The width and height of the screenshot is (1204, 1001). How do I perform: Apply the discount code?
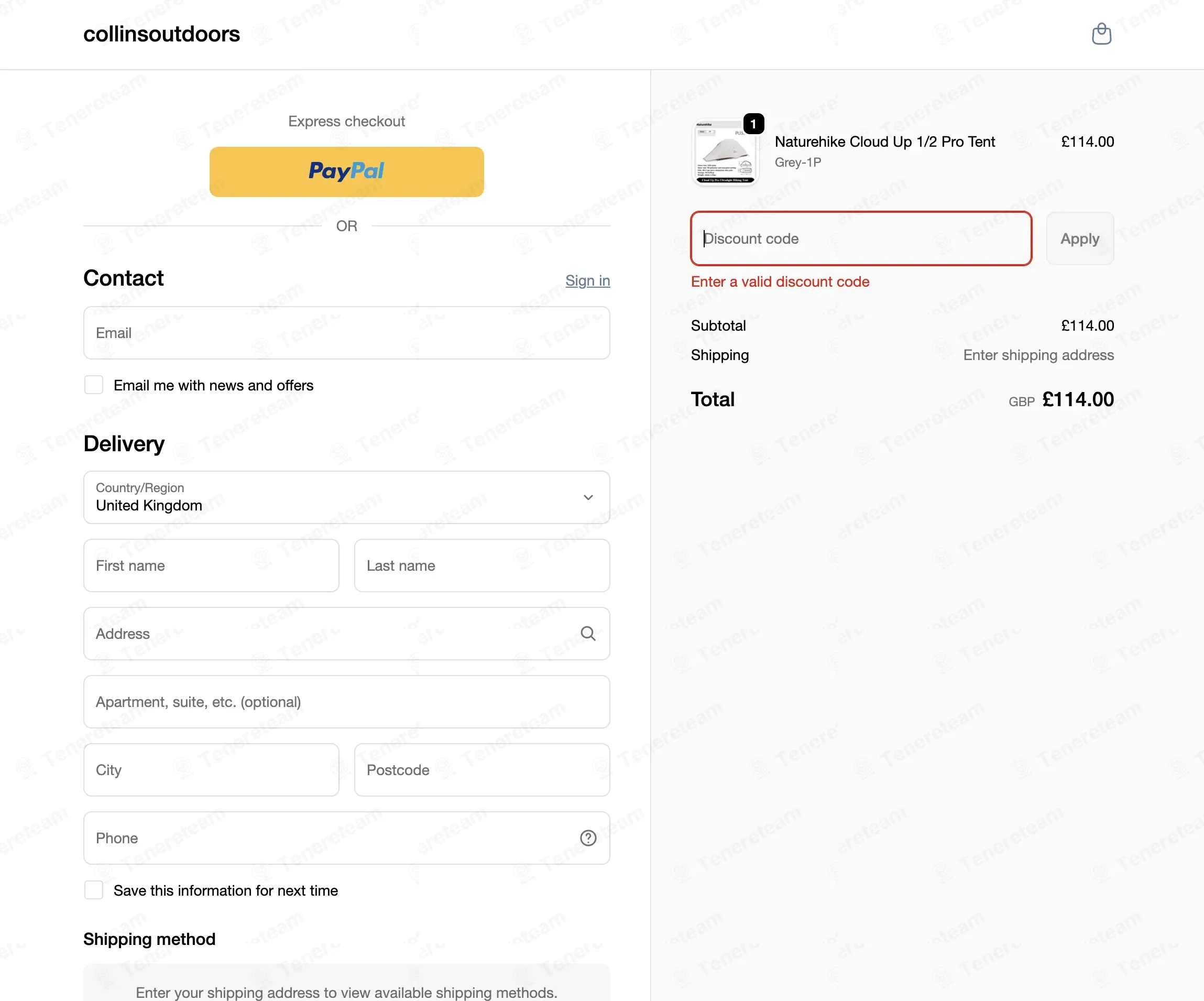pyautogui.click(x=1080, y=238)
